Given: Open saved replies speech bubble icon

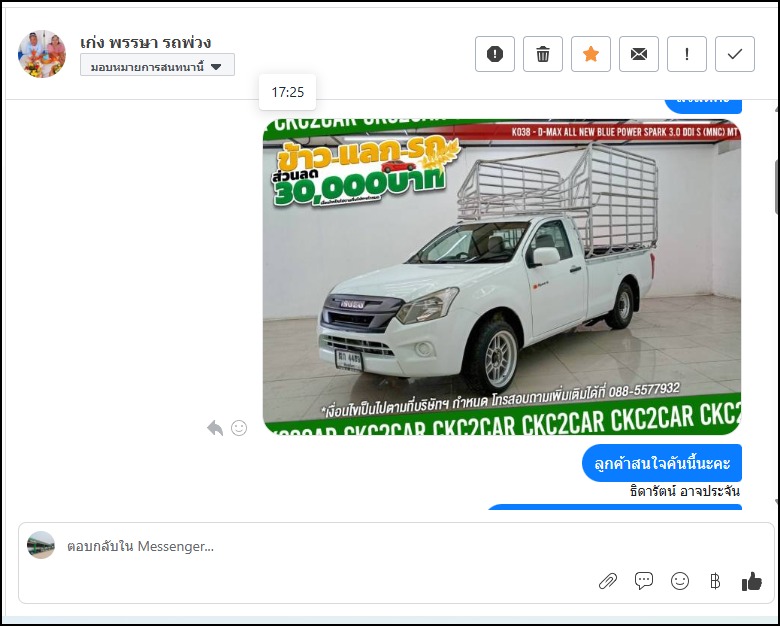Looking at the screenshot, I should (x=644, y=581).
